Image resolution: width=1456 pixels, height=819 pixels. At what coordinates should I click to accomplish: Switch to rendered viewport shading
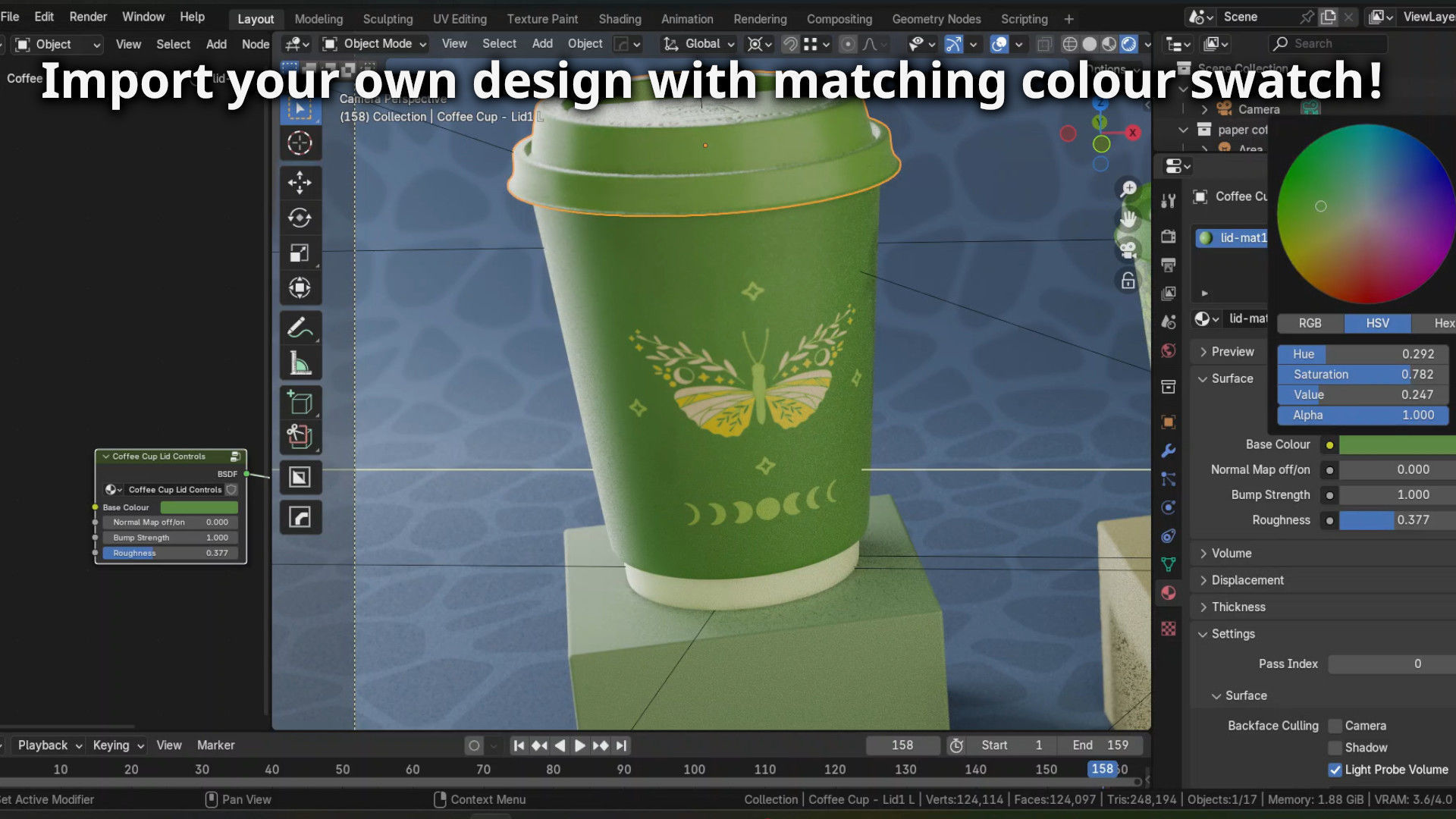[1129, 44]
